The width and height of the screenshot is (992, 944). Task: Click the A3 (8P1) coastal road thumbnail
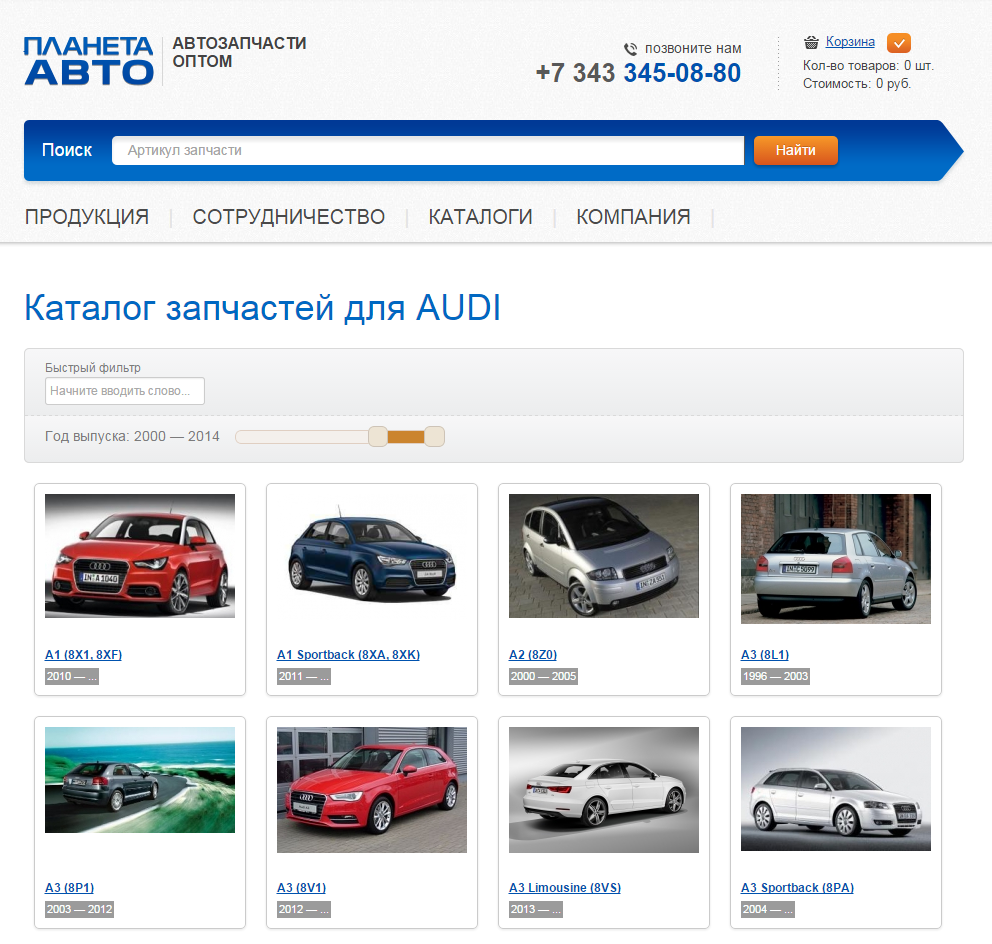coord(140,779)
